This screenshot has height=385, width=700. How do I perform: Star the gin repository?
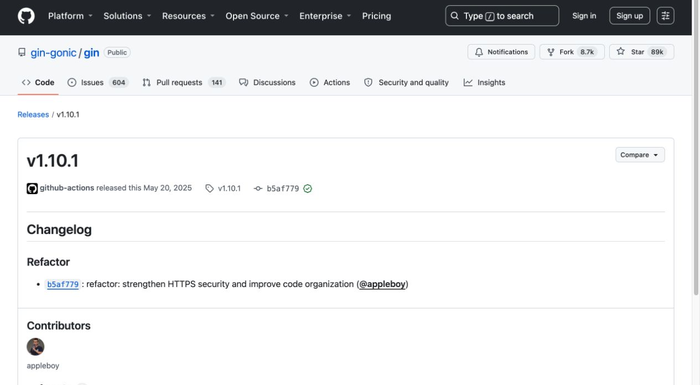642,52
